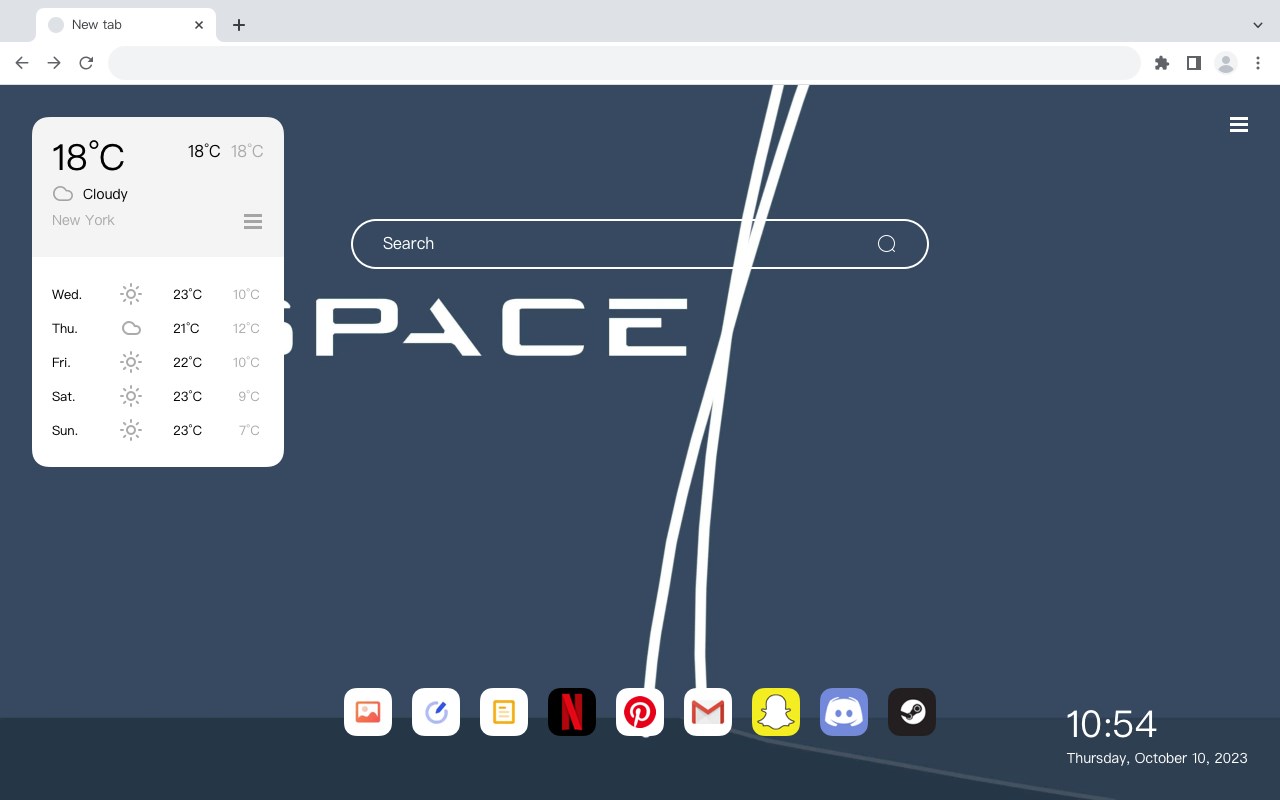Launch Pinterest from the dock
1280x800 pixels.
tap(640, 712)
